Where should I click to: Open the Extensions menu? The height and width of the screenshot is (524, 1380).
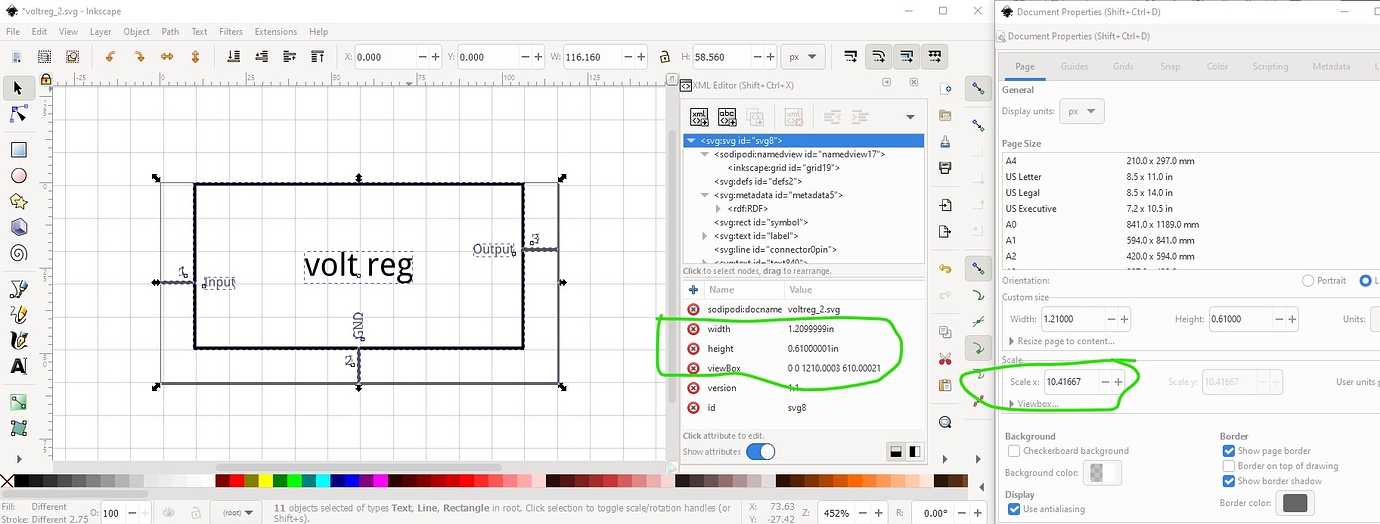[x=276, y=31]
